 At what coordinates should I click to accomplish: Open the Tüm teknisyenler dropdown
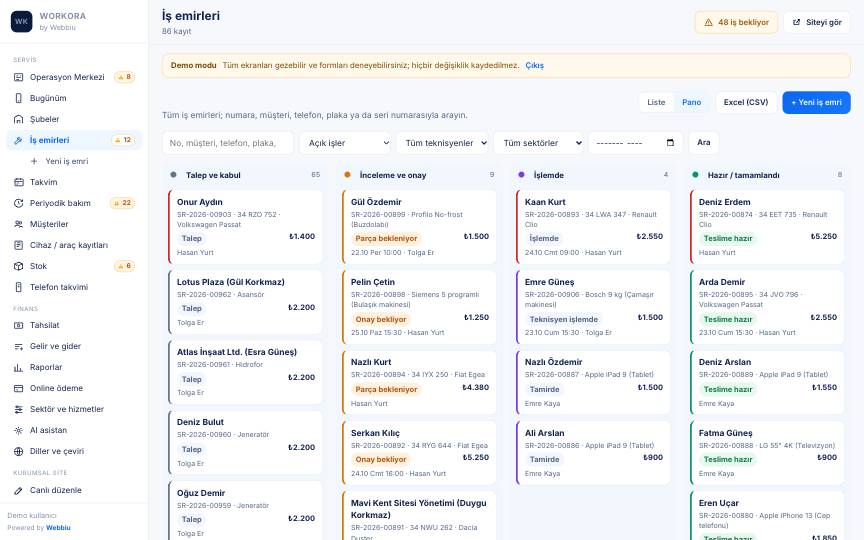442,143
